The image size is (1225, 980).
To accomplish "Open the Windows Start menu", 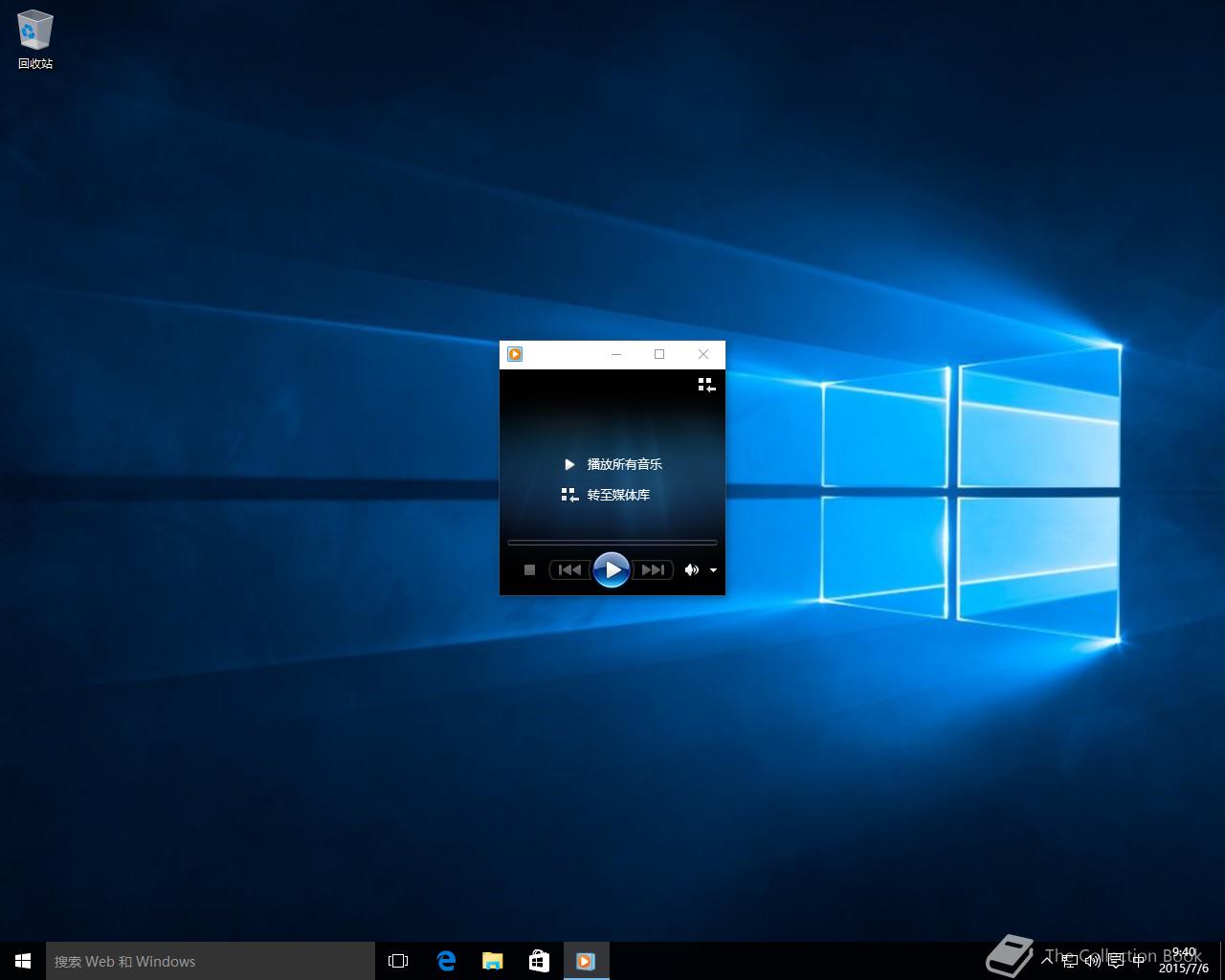I will (23, 961).
